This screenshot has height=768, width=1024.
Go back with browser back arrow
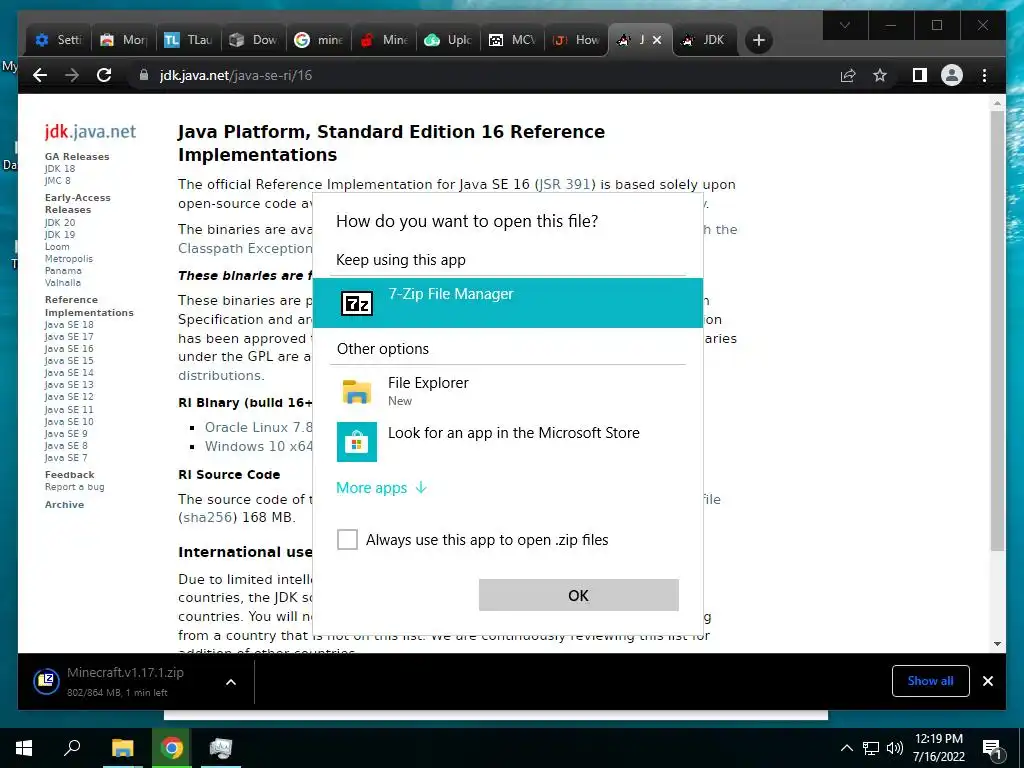(40, 75)
